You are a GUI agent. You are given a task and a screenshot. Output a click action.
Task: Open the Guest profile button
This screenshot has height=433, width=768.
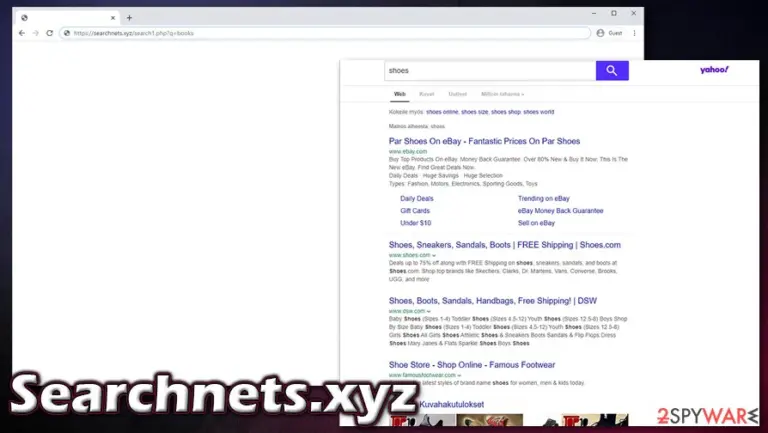coord(610,33)
